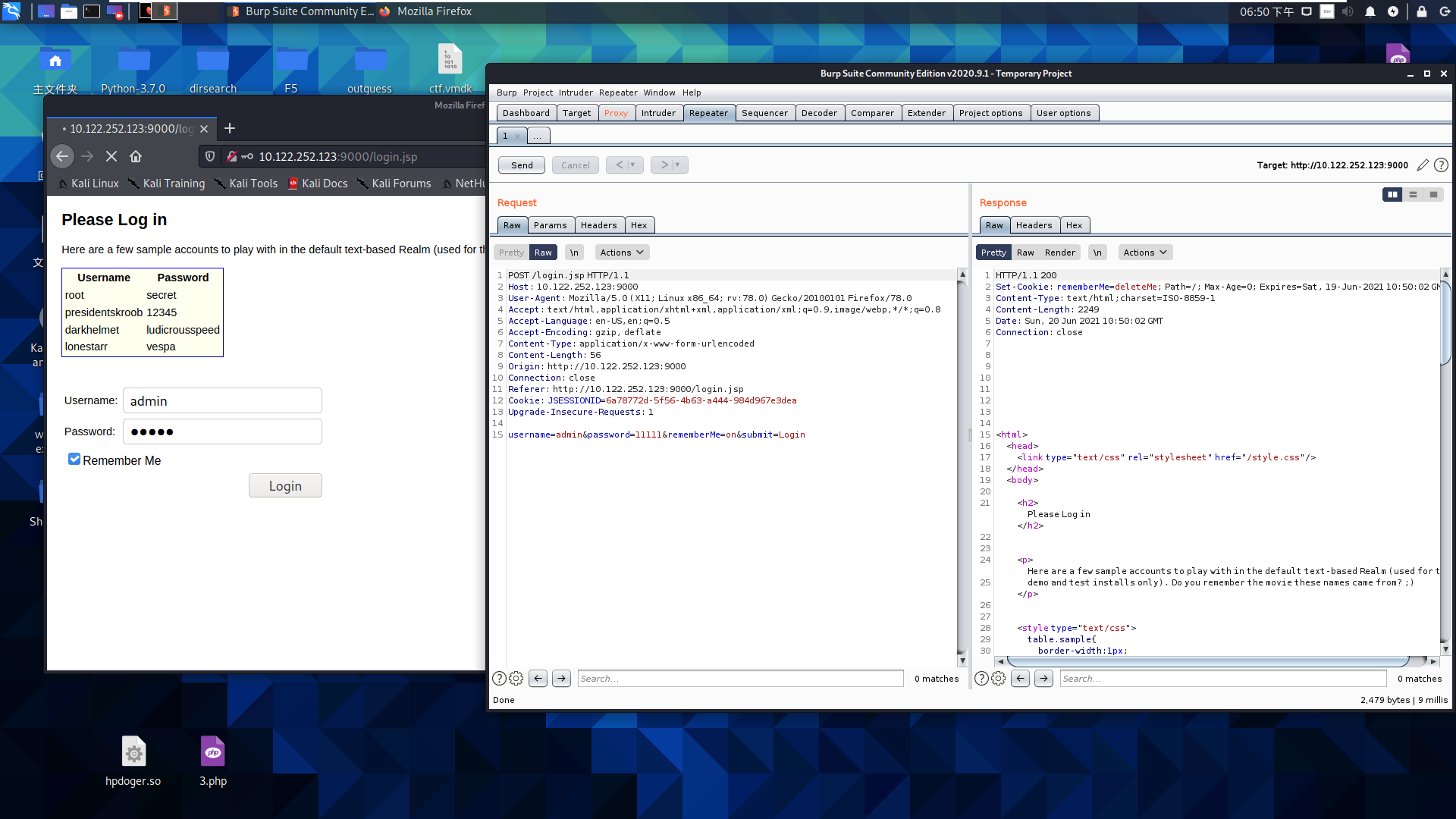Click the Login button
Screen dimensions: 1456x819
coord(285,486)
